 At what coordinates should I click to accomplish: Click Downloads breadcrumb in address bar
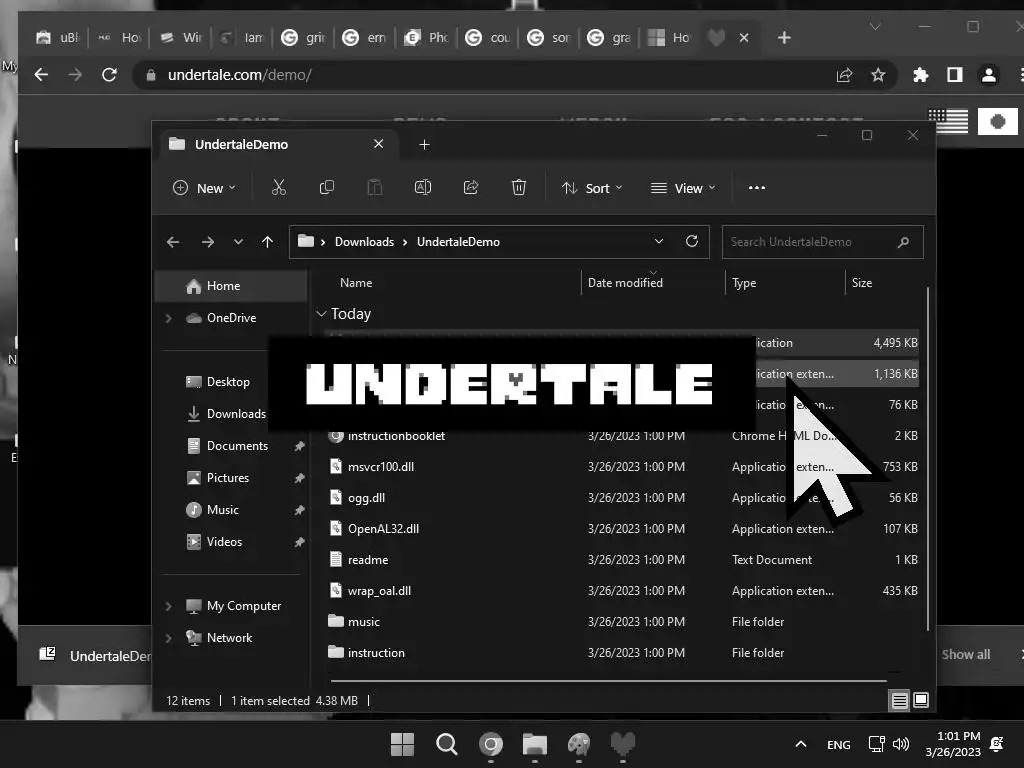pyautogui.click(x=364, y=242)
